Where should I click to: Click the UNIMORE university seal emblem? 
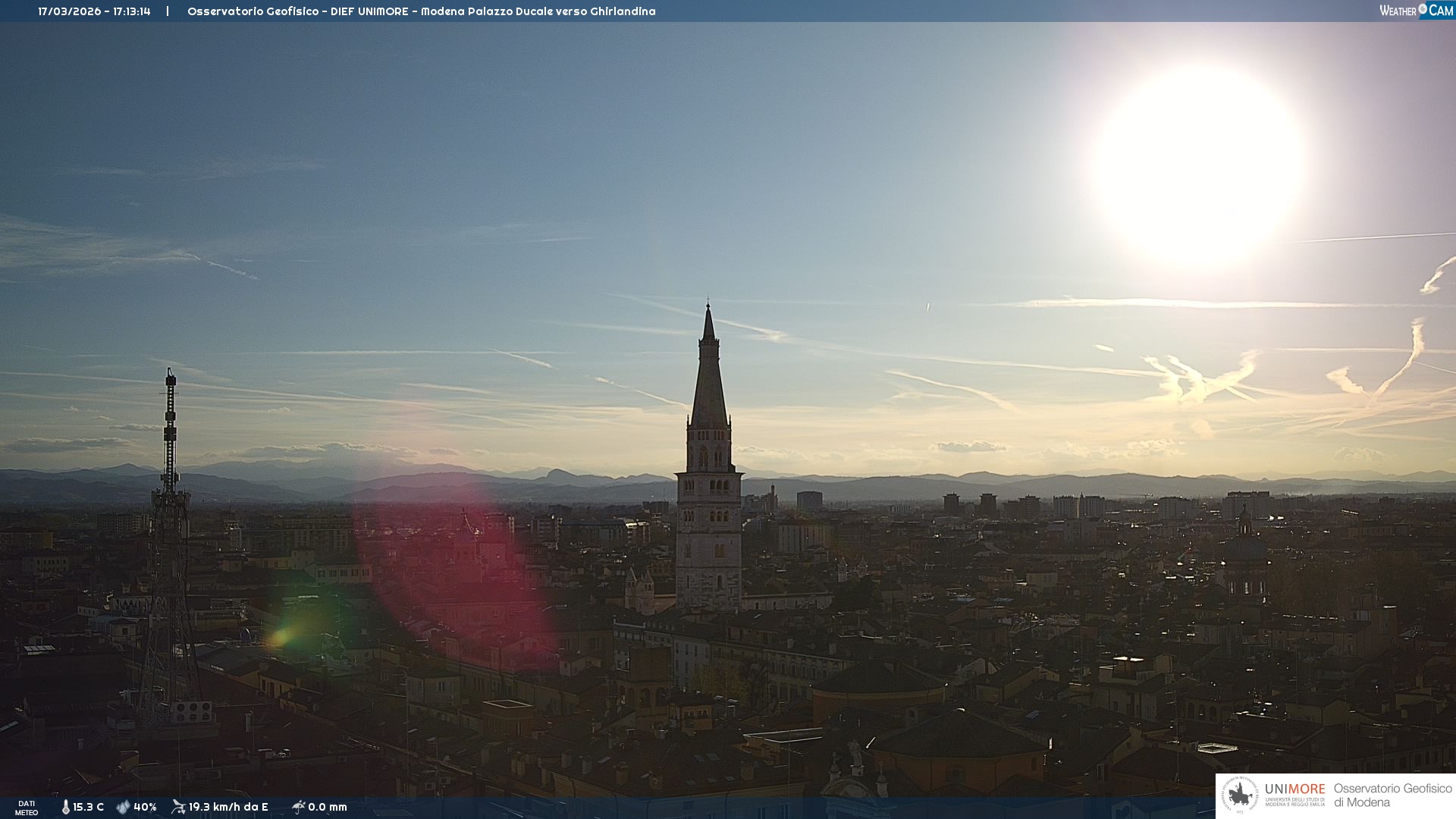tap(1240, 795)
